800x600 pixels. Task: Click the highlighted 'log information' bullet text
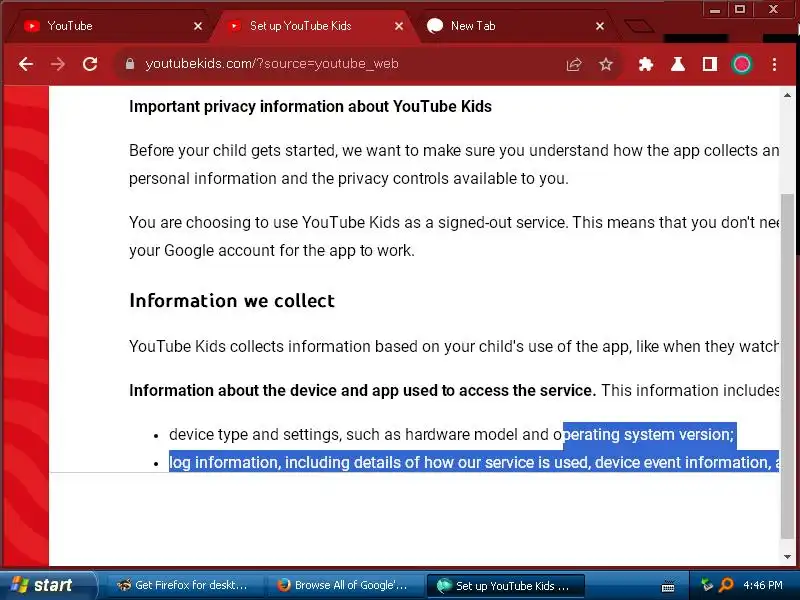474,462
